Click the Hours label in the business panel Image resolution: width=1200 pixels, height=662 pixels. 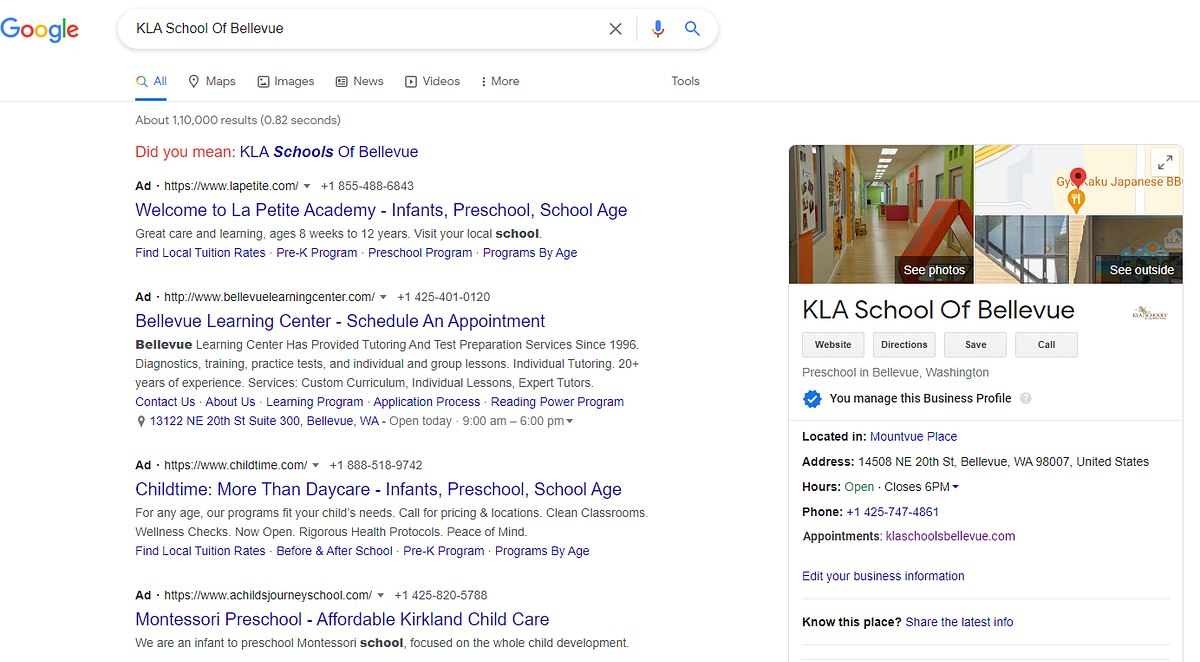pyautogui.click(x=821, y=487)
